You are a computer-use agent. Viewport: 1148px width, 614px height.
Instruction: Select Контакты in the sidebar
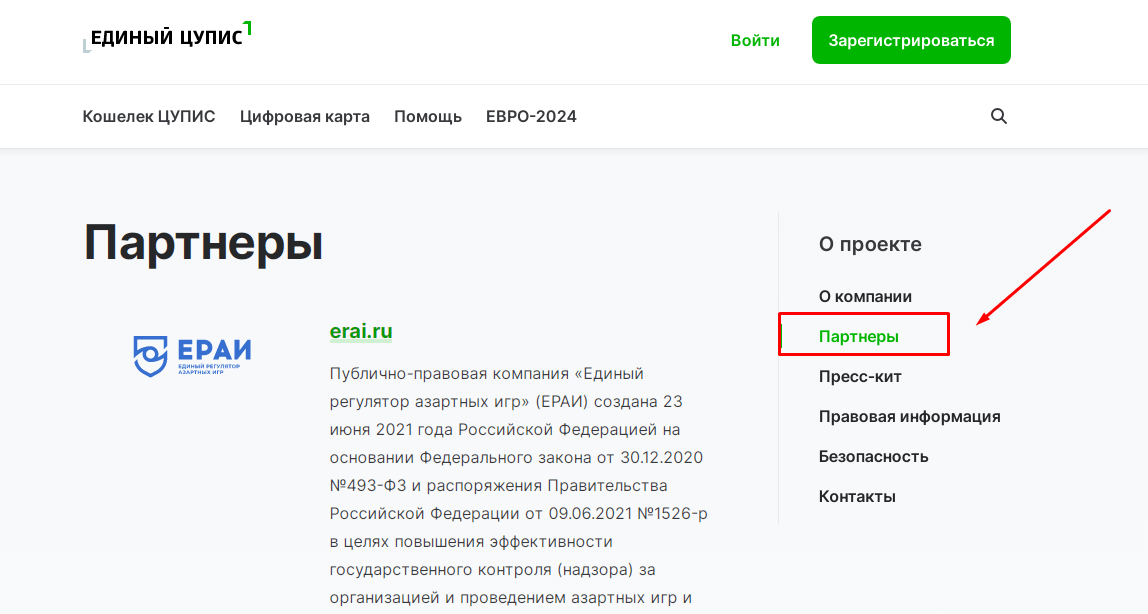[x=857, y=496]
